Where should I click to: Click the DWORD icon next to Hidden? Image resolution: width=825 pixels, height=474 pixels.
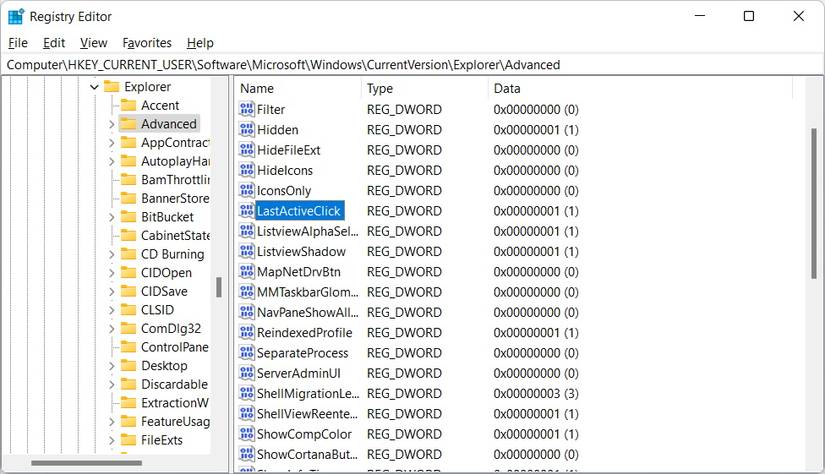pos(247,130)
